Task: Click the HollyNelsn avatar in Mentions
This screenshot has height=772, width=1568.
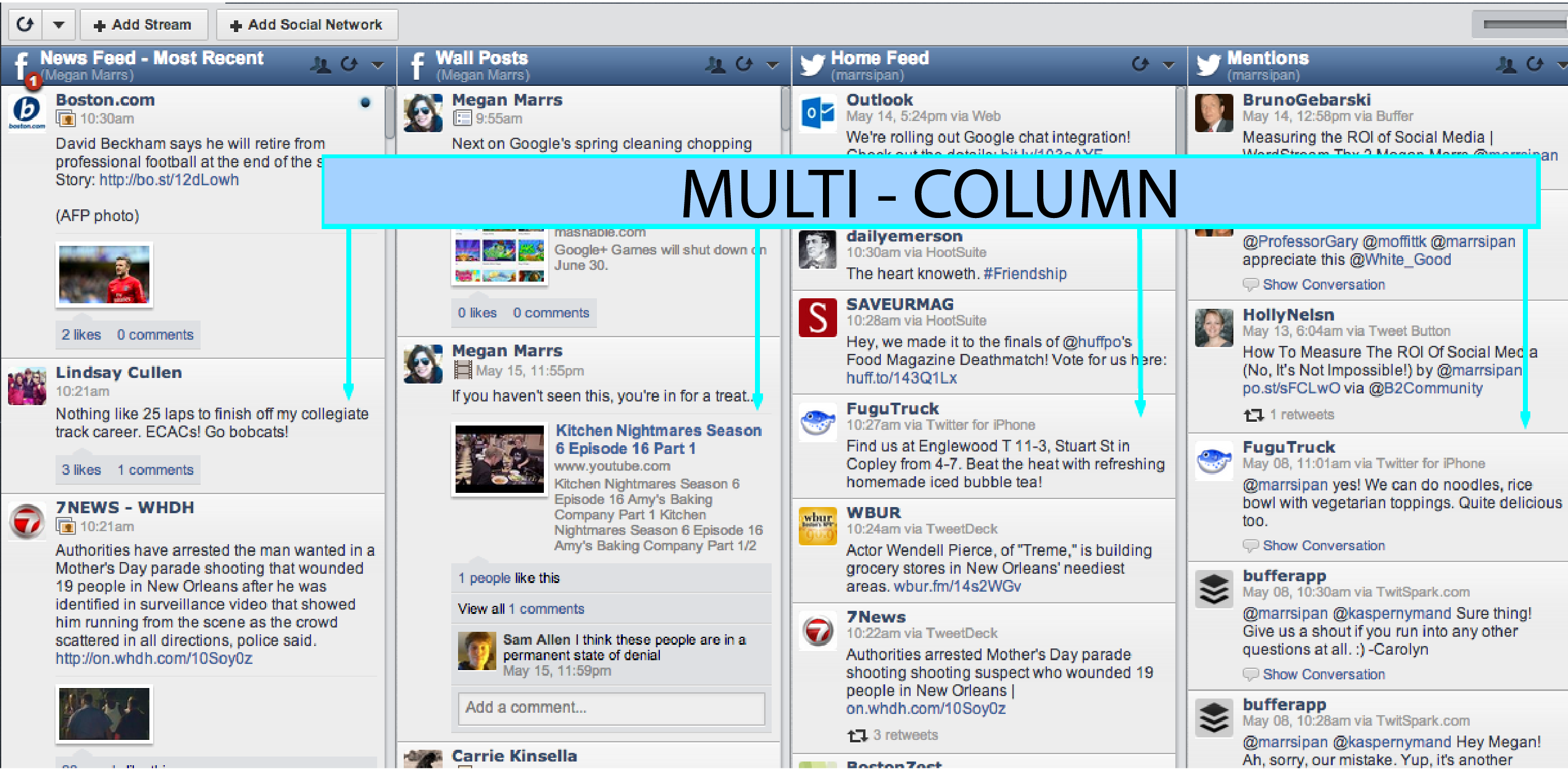Action: coord(1214,328)
